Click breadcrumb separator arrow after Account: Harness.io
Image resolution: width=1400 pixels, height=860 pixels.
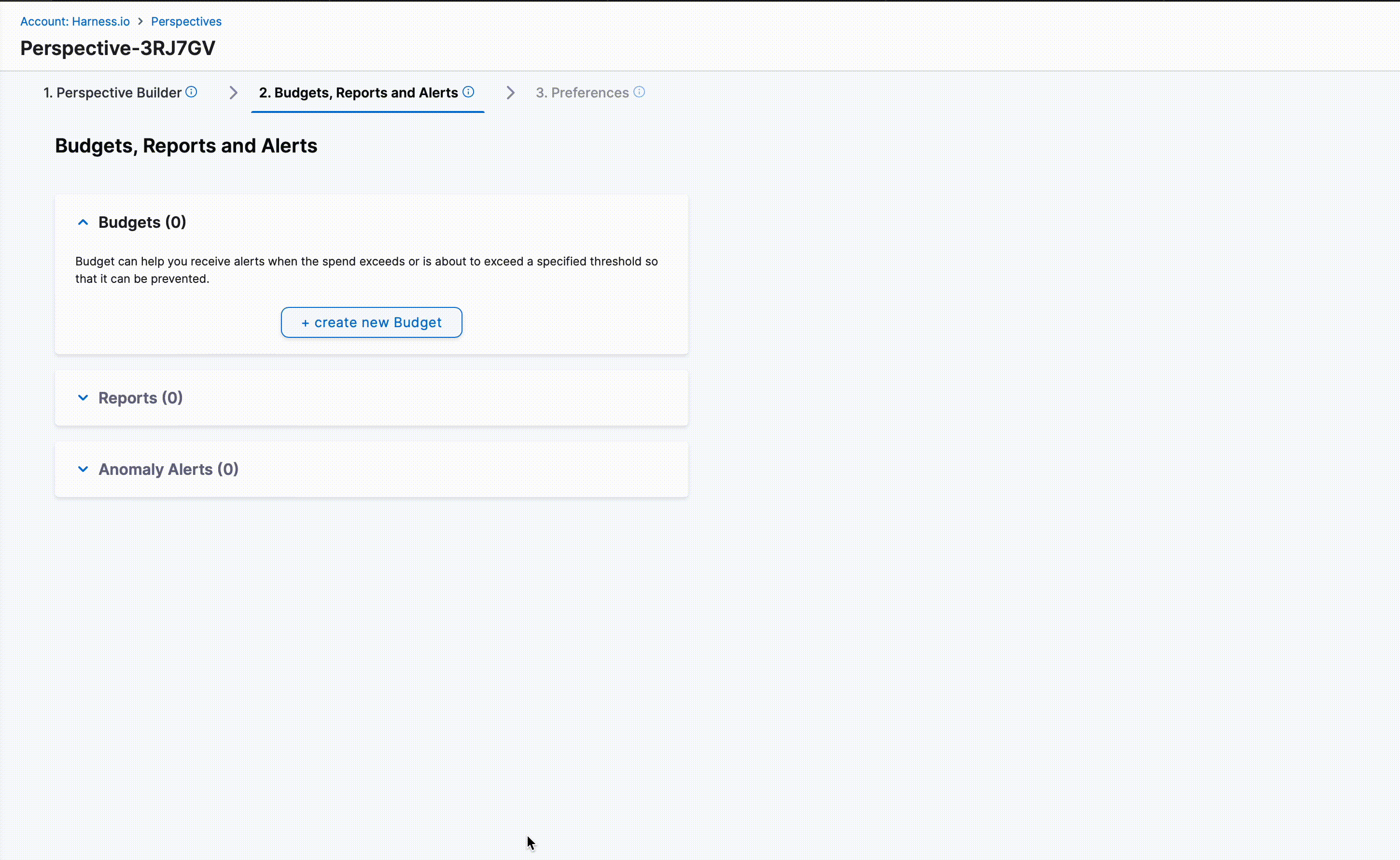pyautogui.click(x=140, y=22)
